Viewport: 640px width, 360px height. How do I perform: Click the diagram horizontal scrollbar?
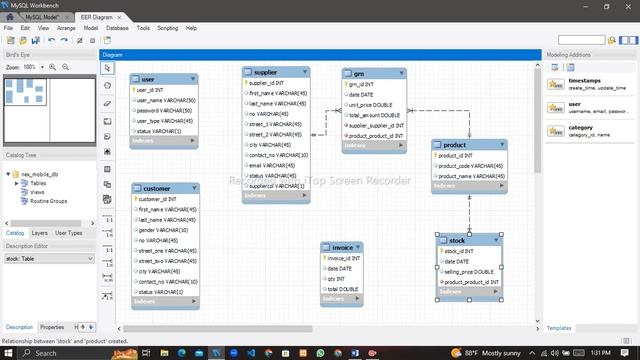pyautogui.click(x=218, y=329)
